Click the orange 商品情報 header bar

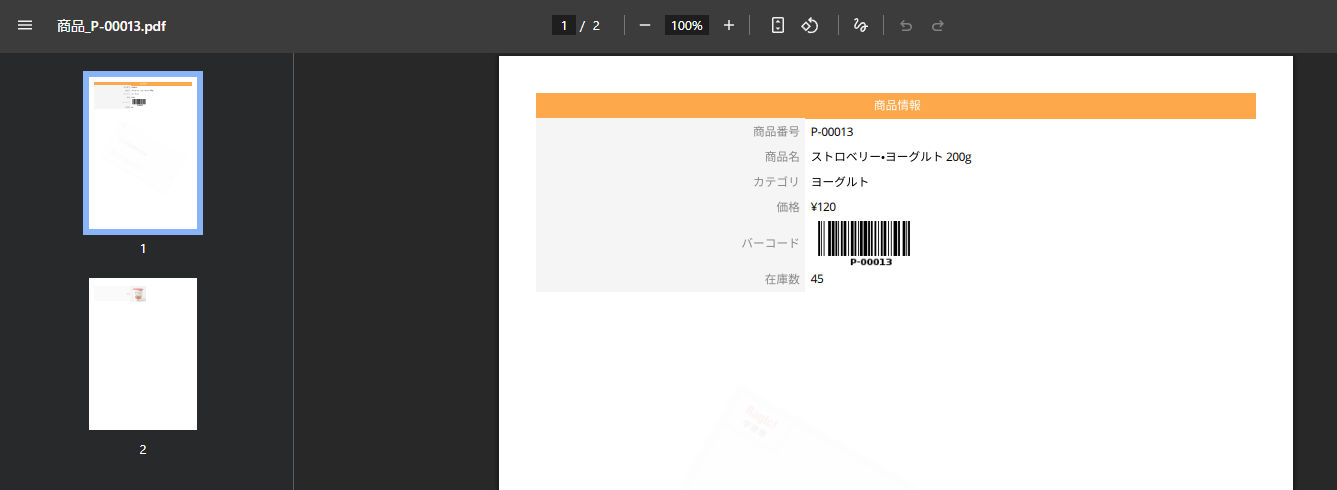(895, 105)
